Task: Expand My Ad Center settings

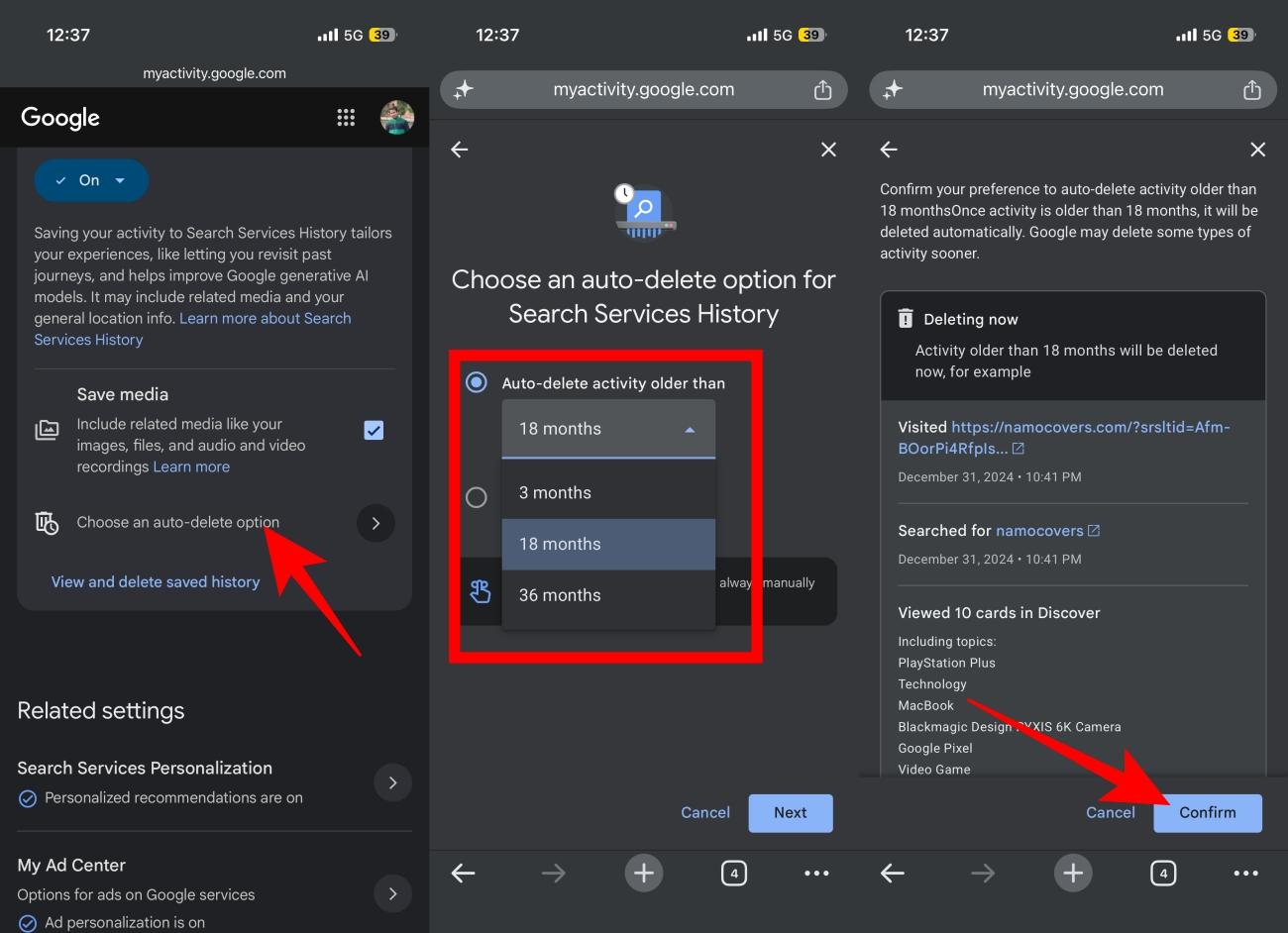Action: coord(393,893)
